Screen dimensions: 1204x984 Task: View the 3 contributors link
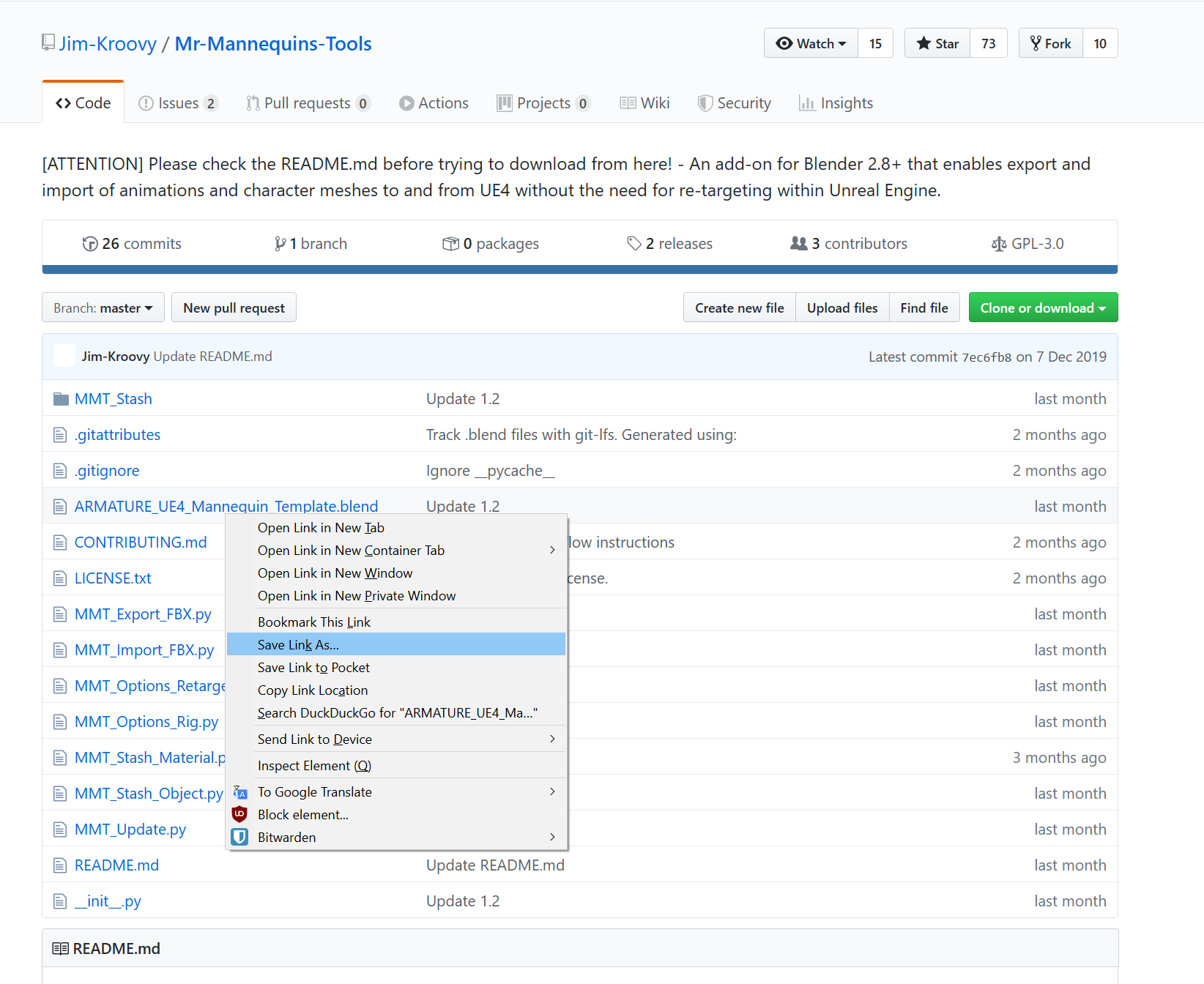point(849,244)
